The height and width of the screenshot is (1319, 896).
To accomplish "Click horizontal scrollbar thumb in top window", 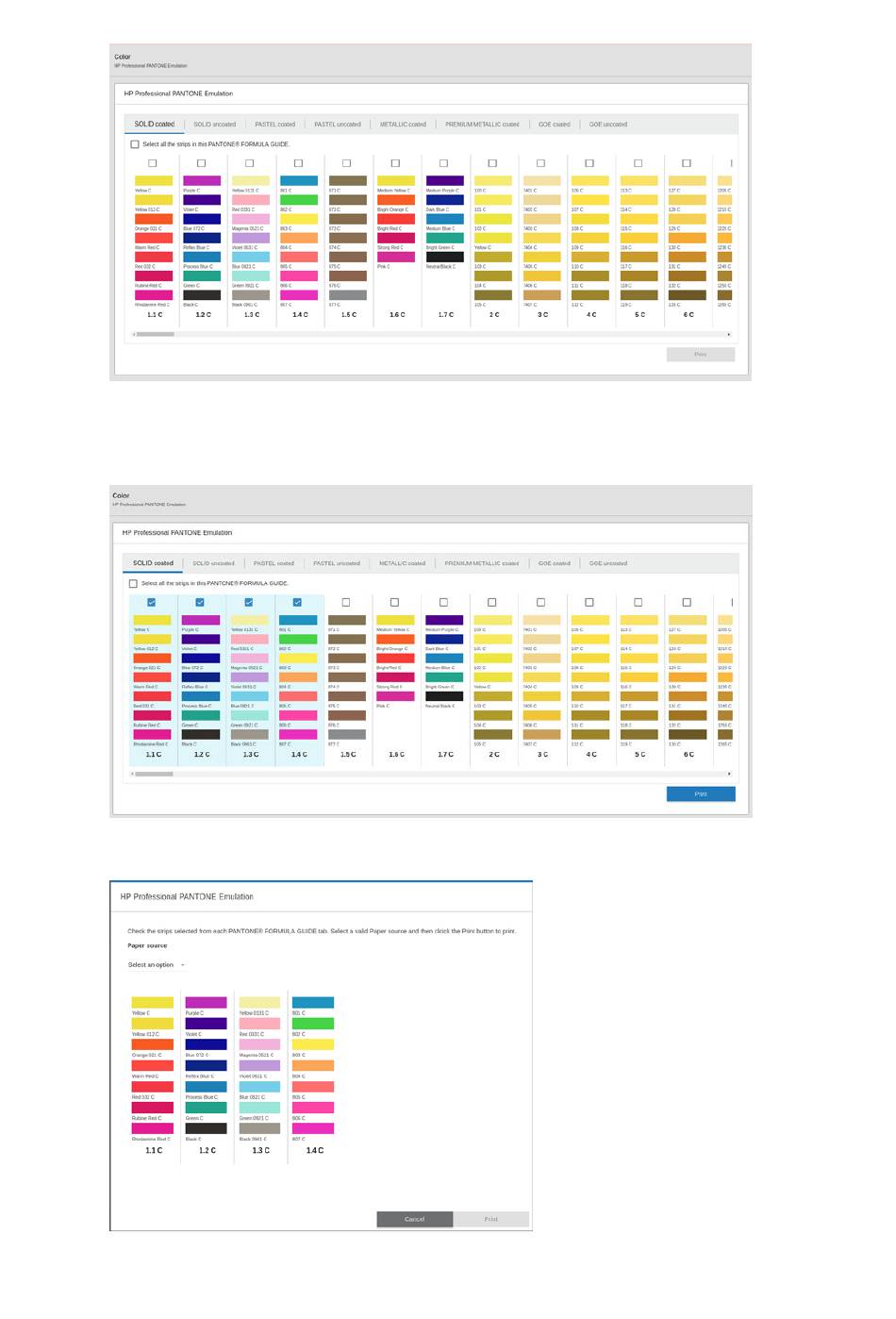I will coord(156,334).
